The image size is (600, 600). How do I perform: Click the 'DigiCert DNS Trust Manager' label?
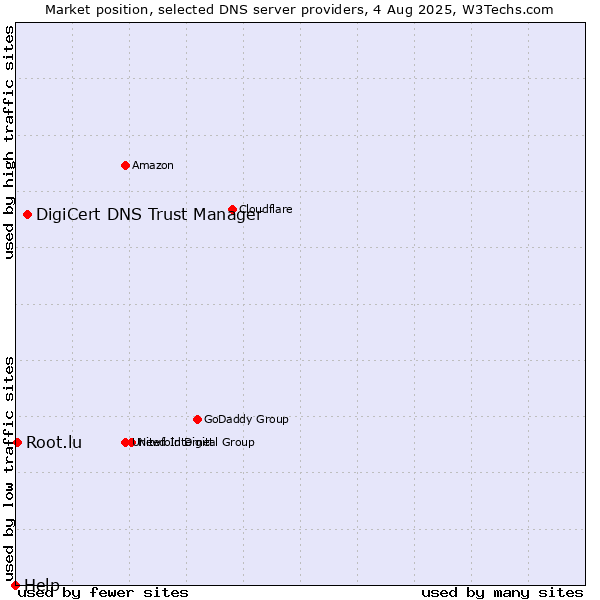pyautogui.click(x=149, y=214)
